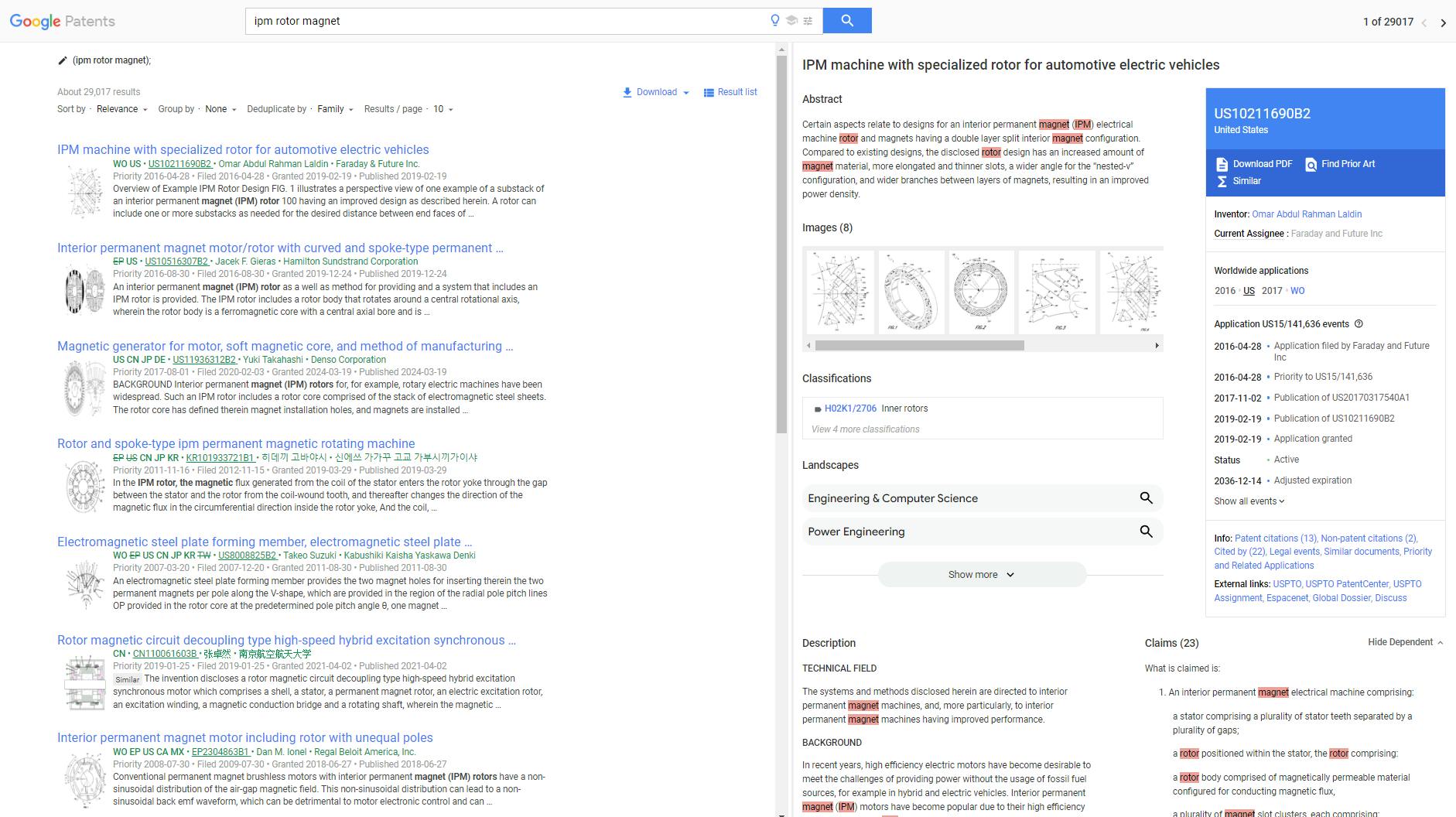
Task: Open Espacenet external link
Action: pyautogui.click(x=1287, y=598)
